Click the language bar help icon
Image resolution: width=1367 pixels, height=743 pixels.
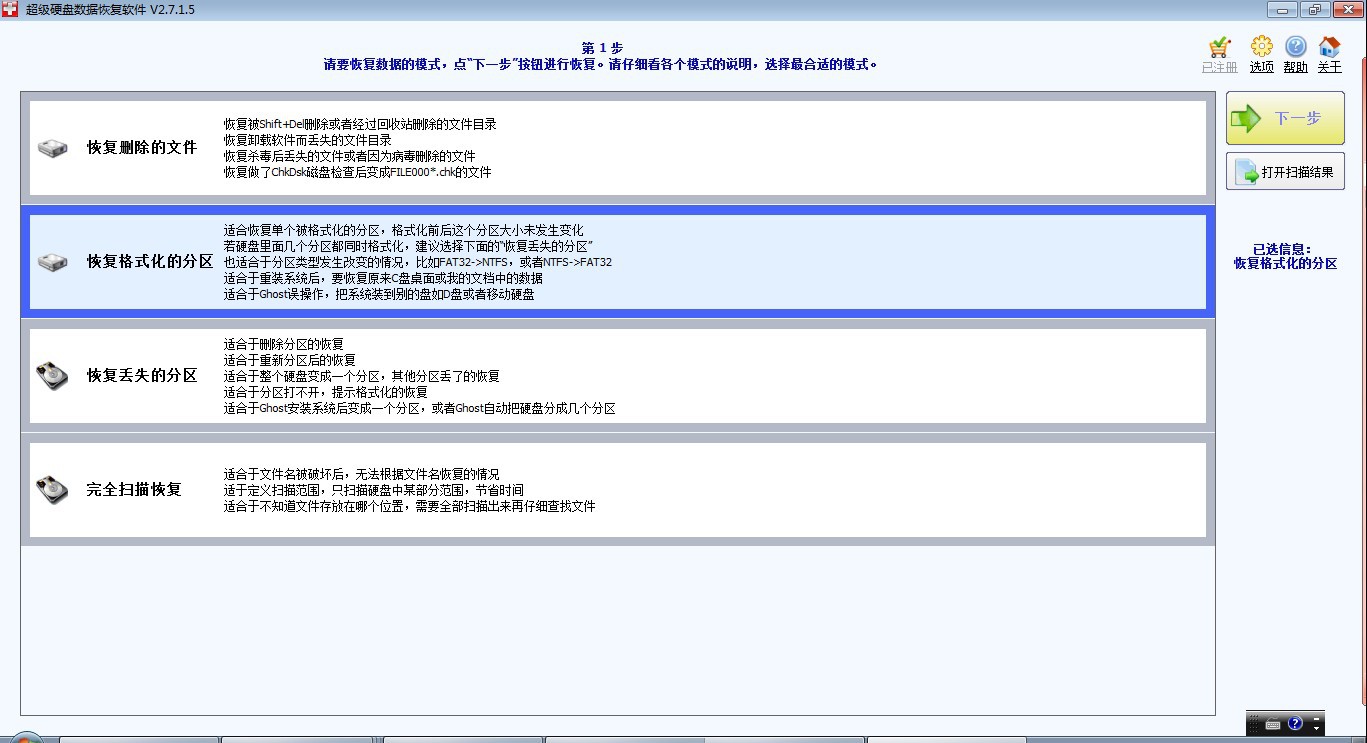click(1295, 723)
